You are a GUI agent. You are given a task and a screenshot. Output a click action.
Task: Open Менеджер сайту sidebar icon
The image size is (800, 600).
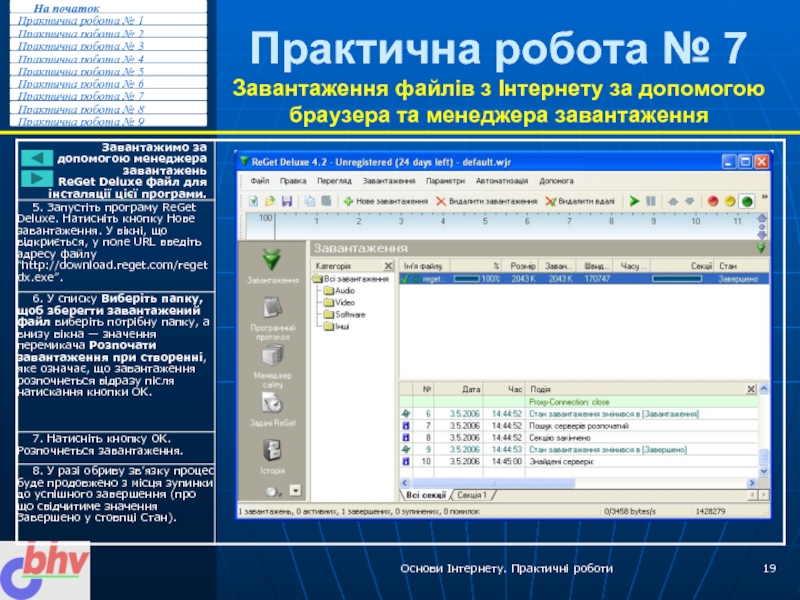272,366
